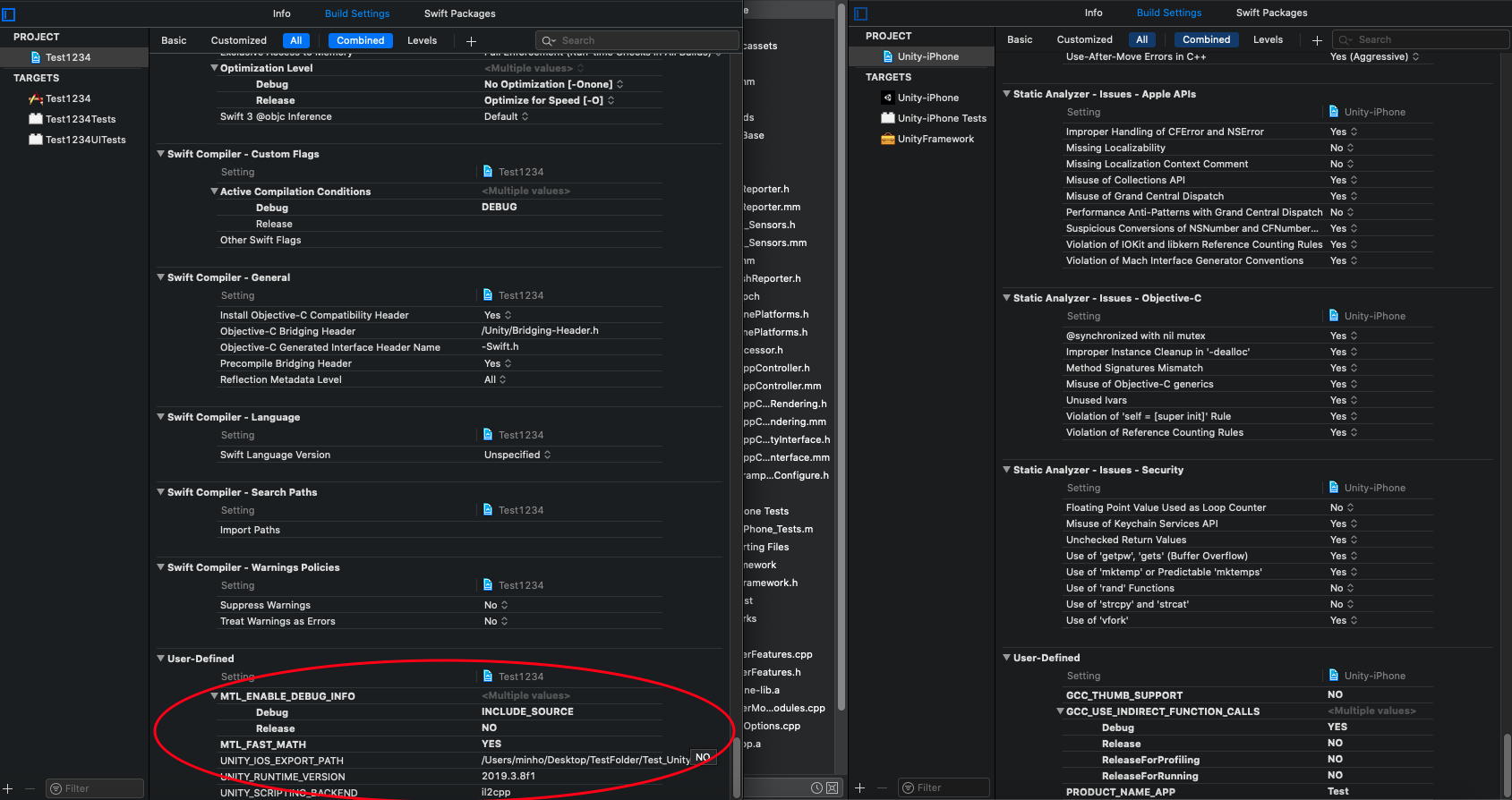Collapse Swift Compiler - Search Paths section

coord(160,492)
